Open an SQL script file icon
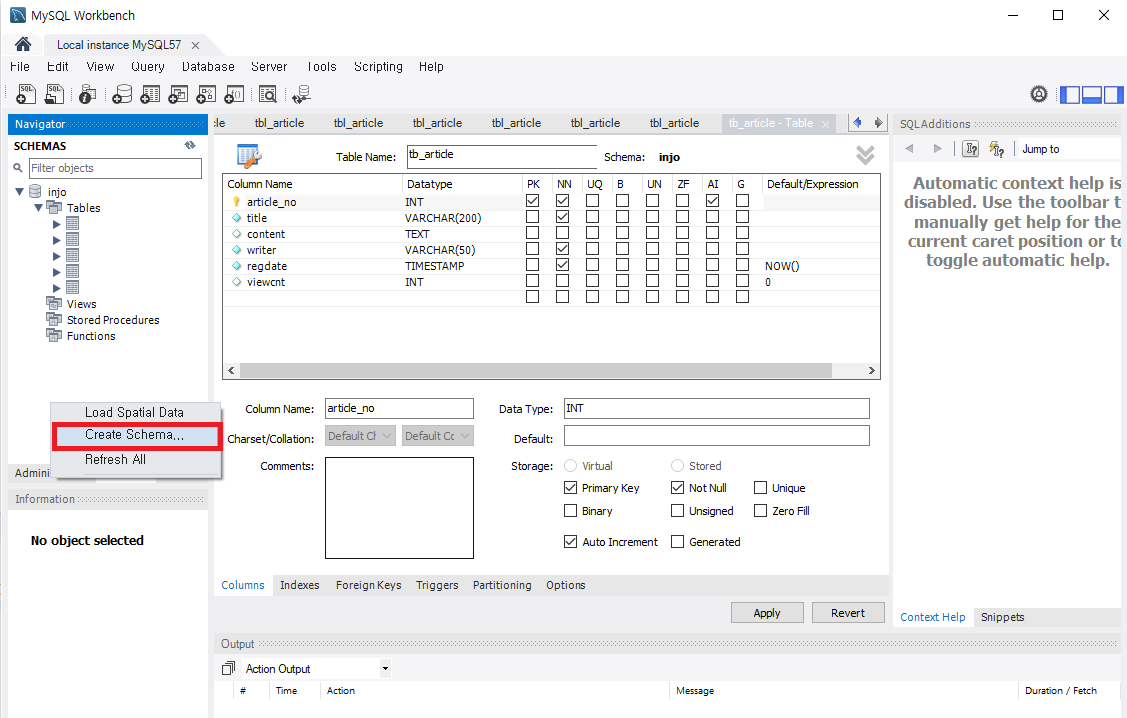Image resolution: width=1127 pixels, height=718 pixels. [x=54, y=94]
